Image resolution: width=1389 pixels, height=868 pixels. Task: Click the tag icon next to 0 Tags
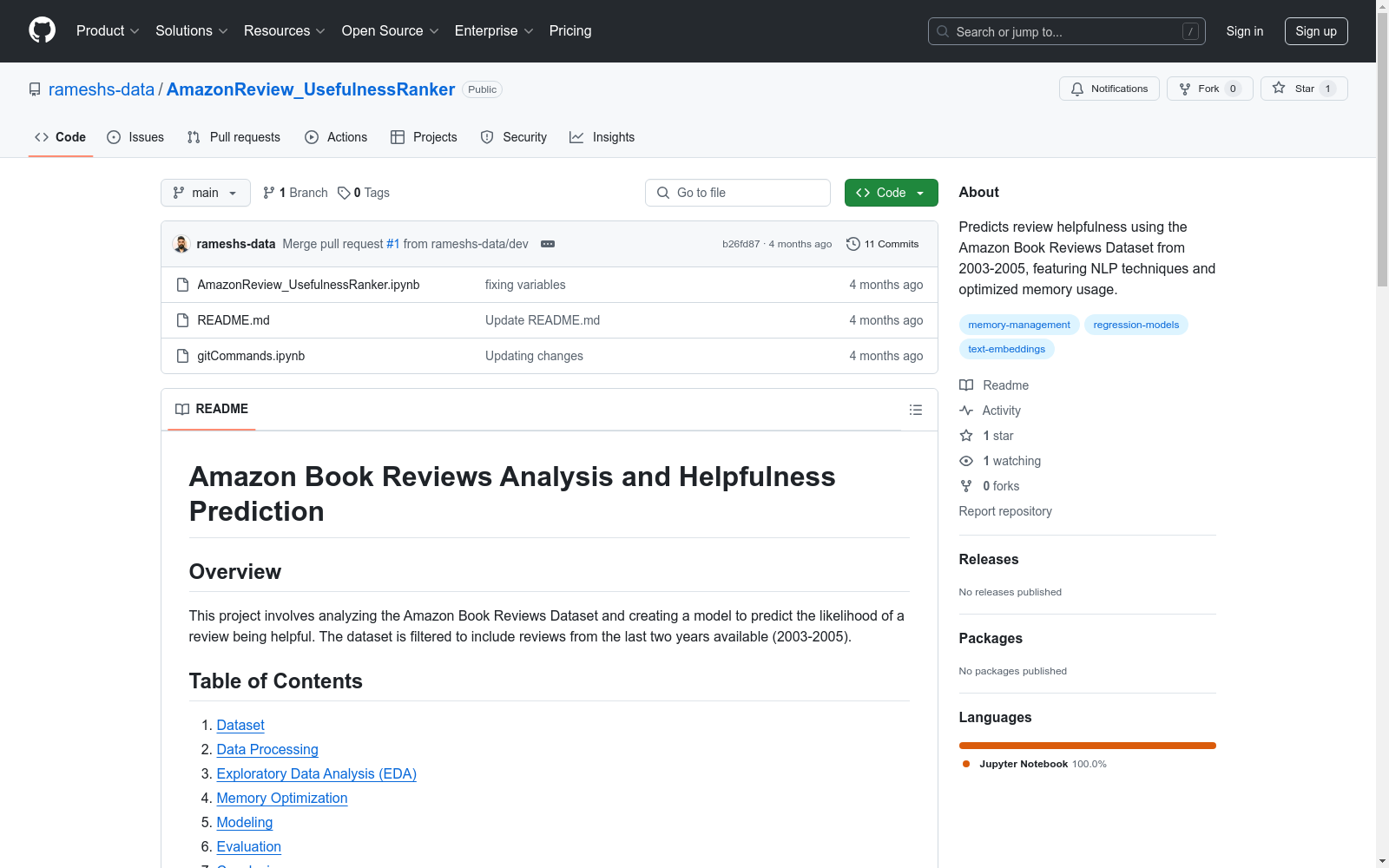[x=343, y=192]
